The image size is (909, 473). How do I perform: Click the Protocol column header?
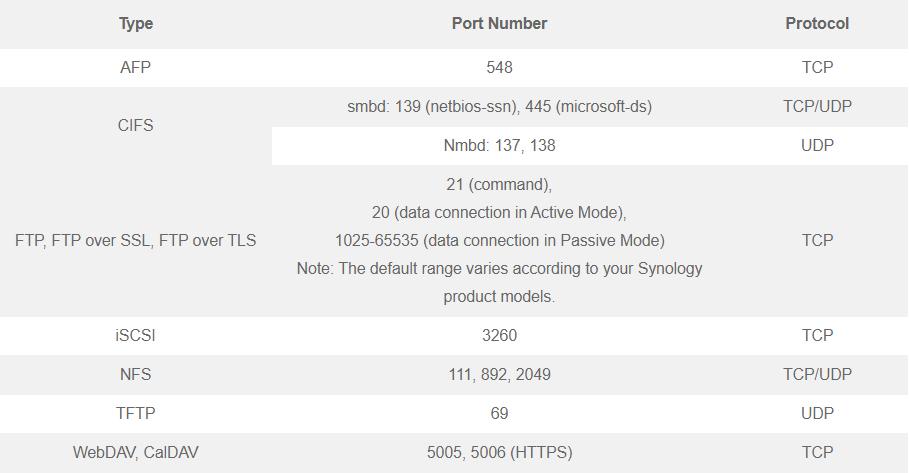(817, 24)
